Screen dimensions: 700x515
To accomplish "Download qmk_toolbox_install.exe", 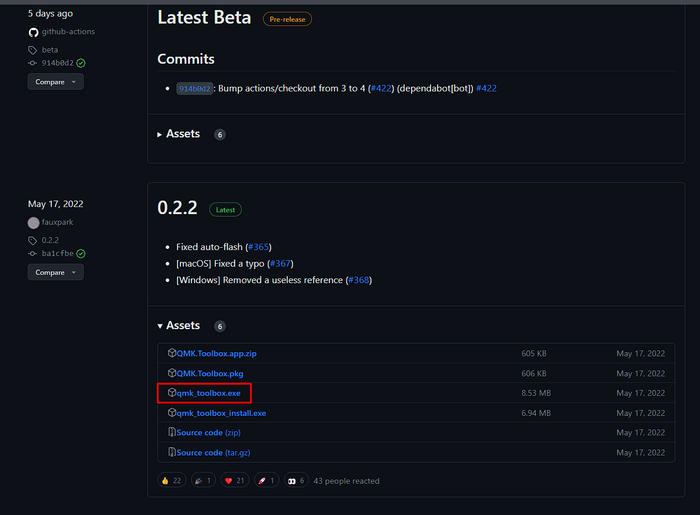I will (221, 413).
